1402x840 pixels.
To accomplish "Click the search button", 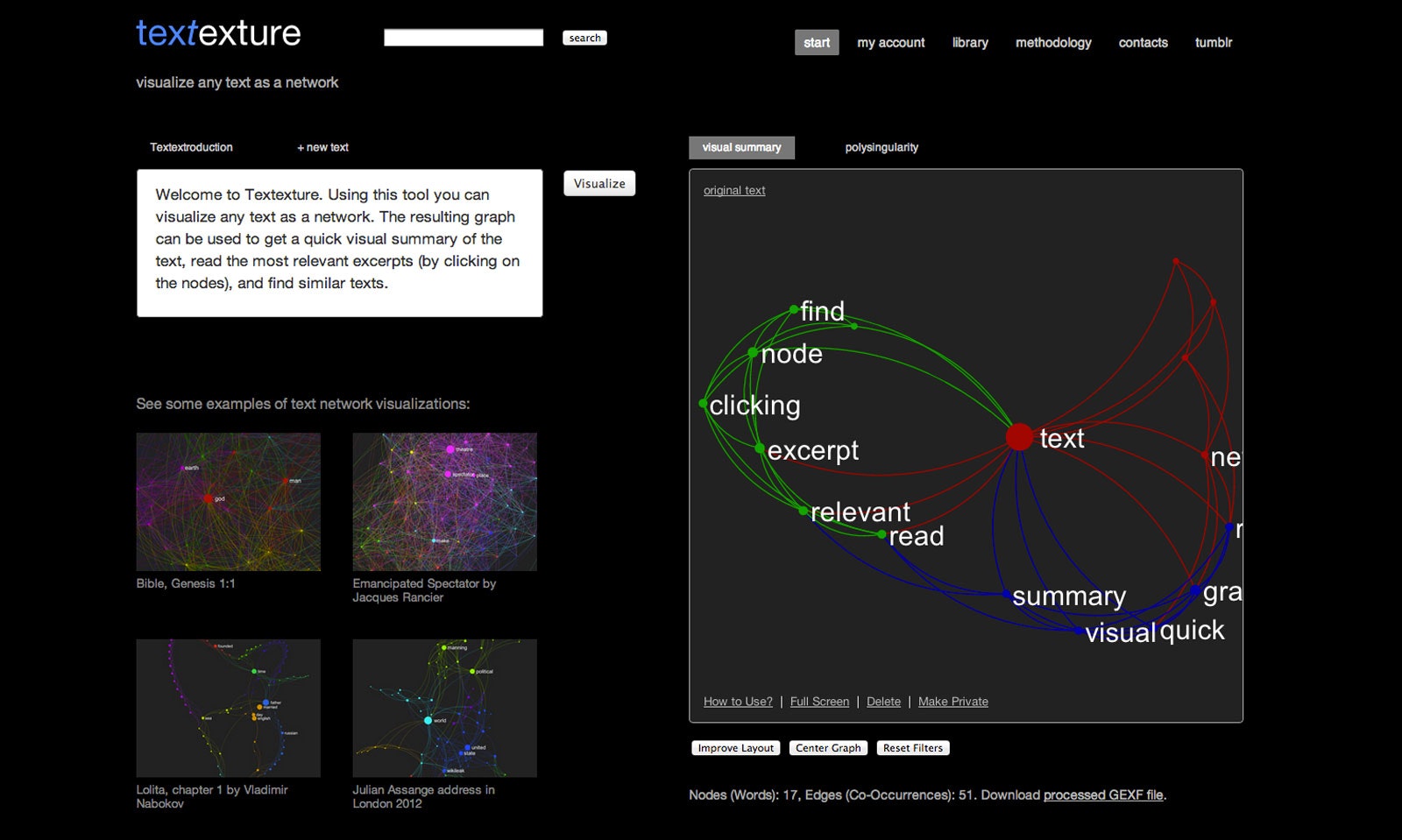I will point(584,38).
